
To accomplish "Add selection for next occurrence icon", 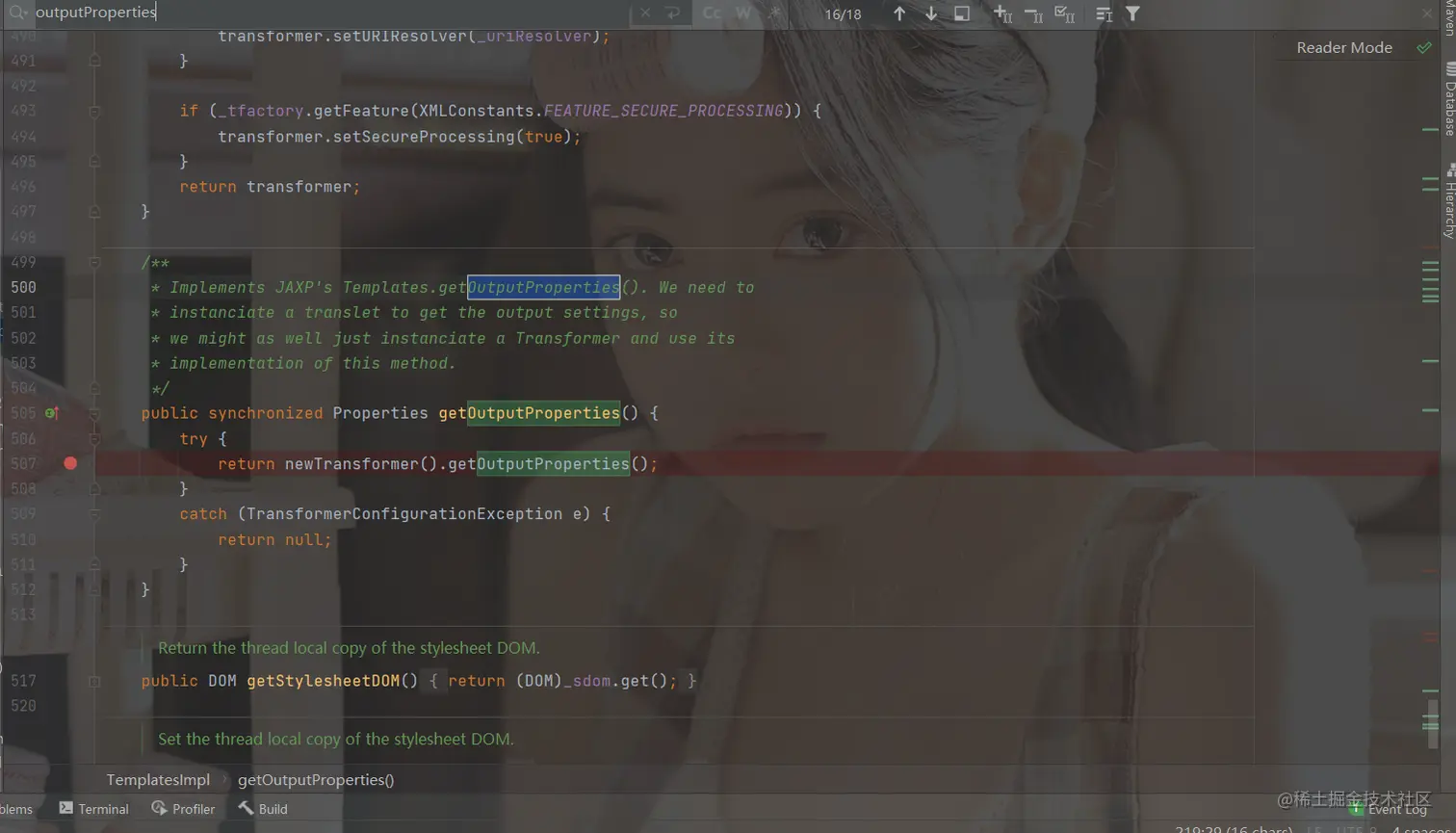I will pyautogui.click(x=1002, y=13).
